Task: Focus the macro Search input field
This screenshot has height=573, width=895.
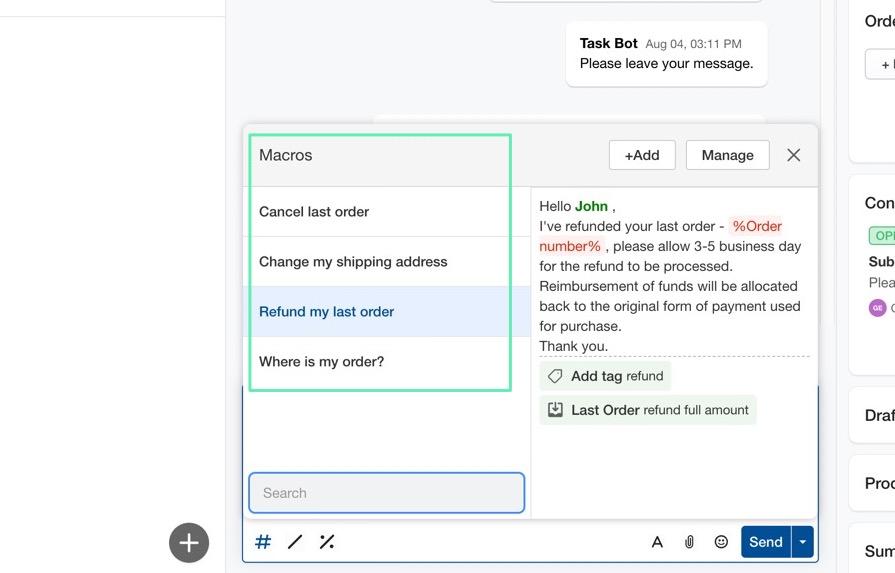Action: [x=386, y=493]
